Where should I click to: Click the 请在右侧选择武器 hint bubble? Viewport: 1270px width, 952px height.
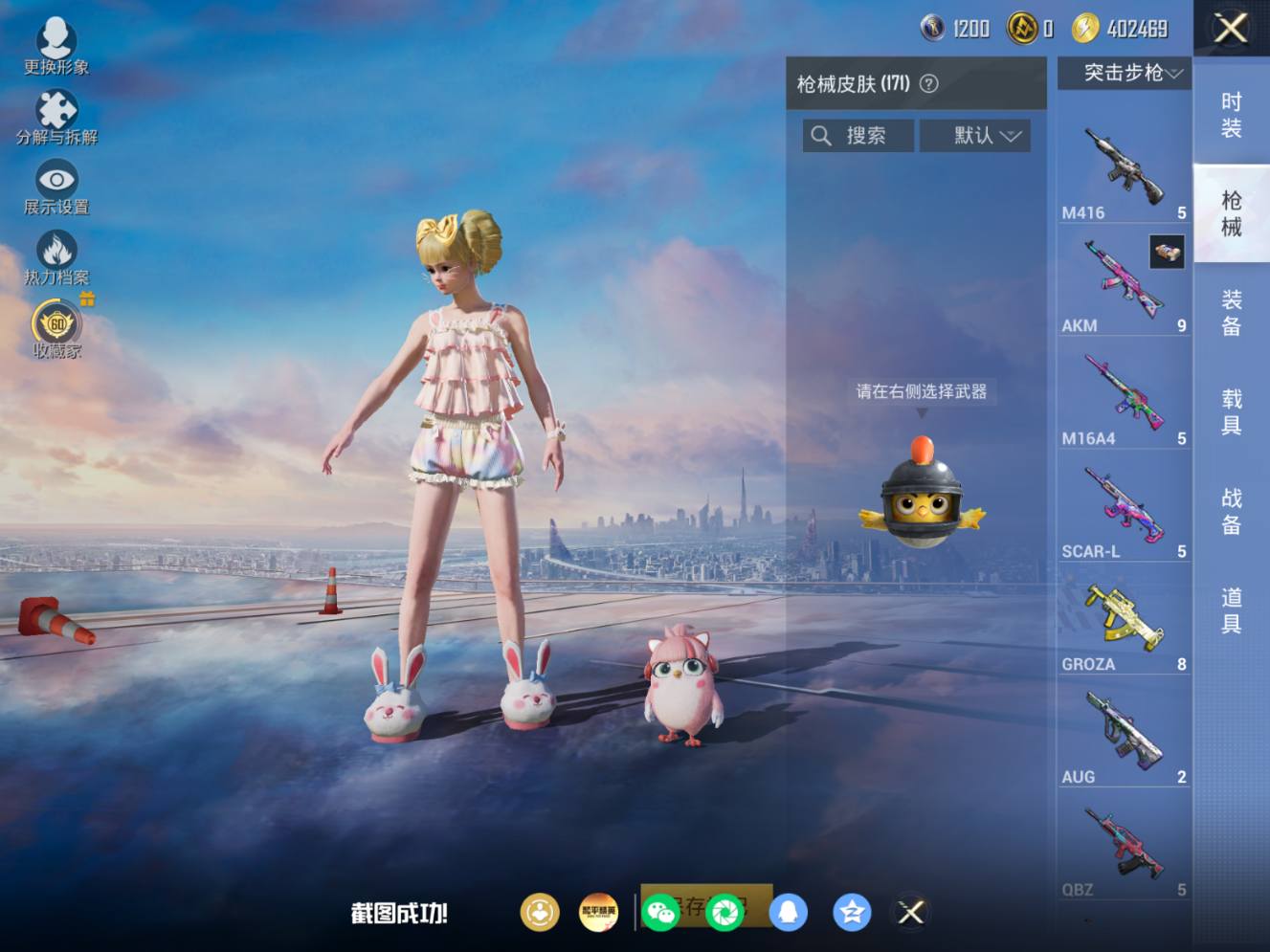922,391
